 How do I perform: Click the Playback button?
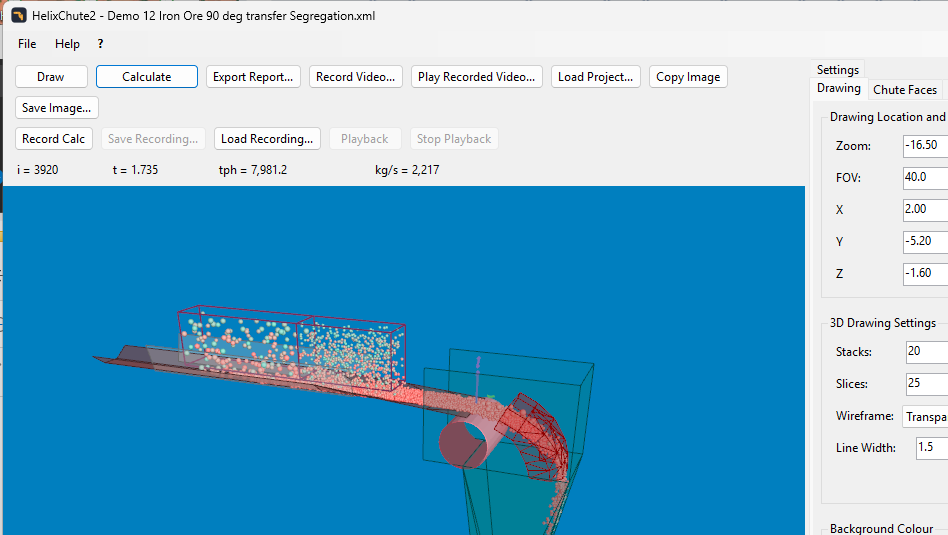(x=365, y=138)
